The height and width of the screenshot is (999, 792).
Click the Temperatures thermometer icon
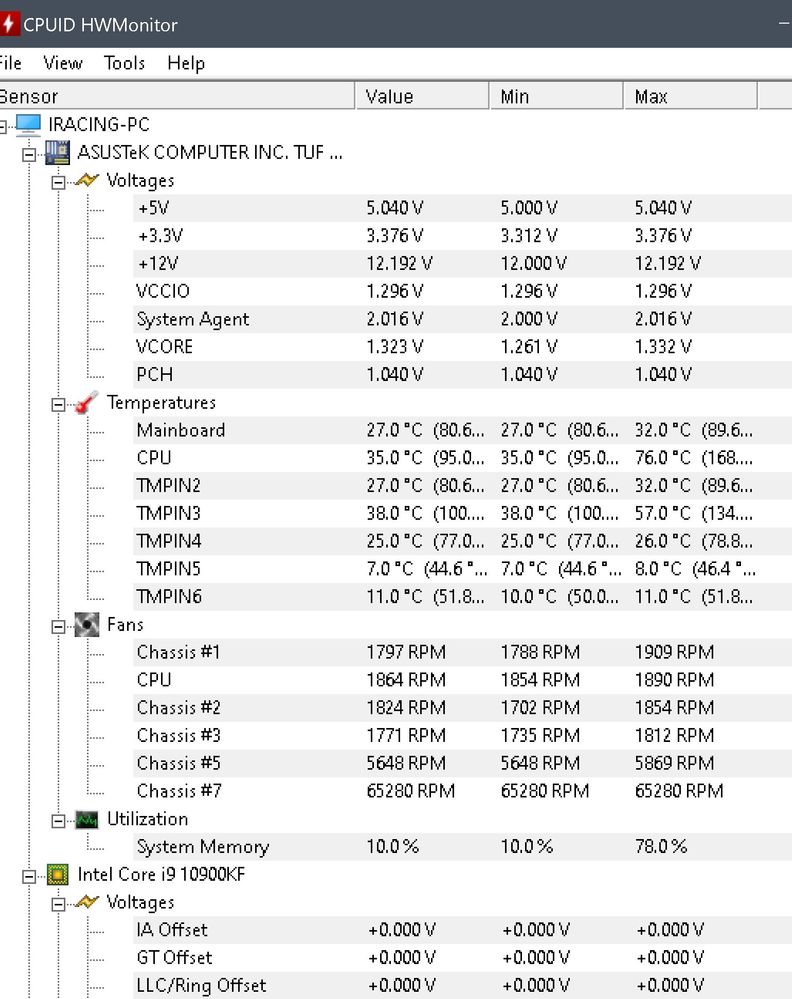pyautogui.click(x=86, y=403)
